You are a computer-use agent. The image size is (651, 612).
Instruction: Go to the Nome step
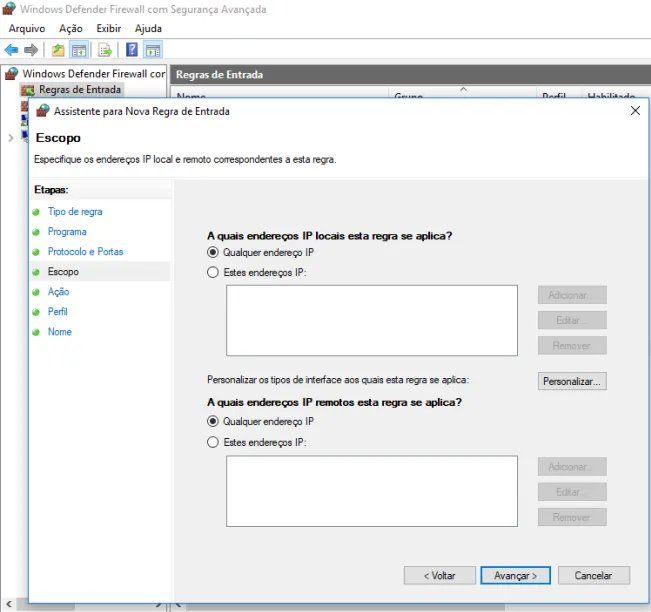(x=59, y=332)
